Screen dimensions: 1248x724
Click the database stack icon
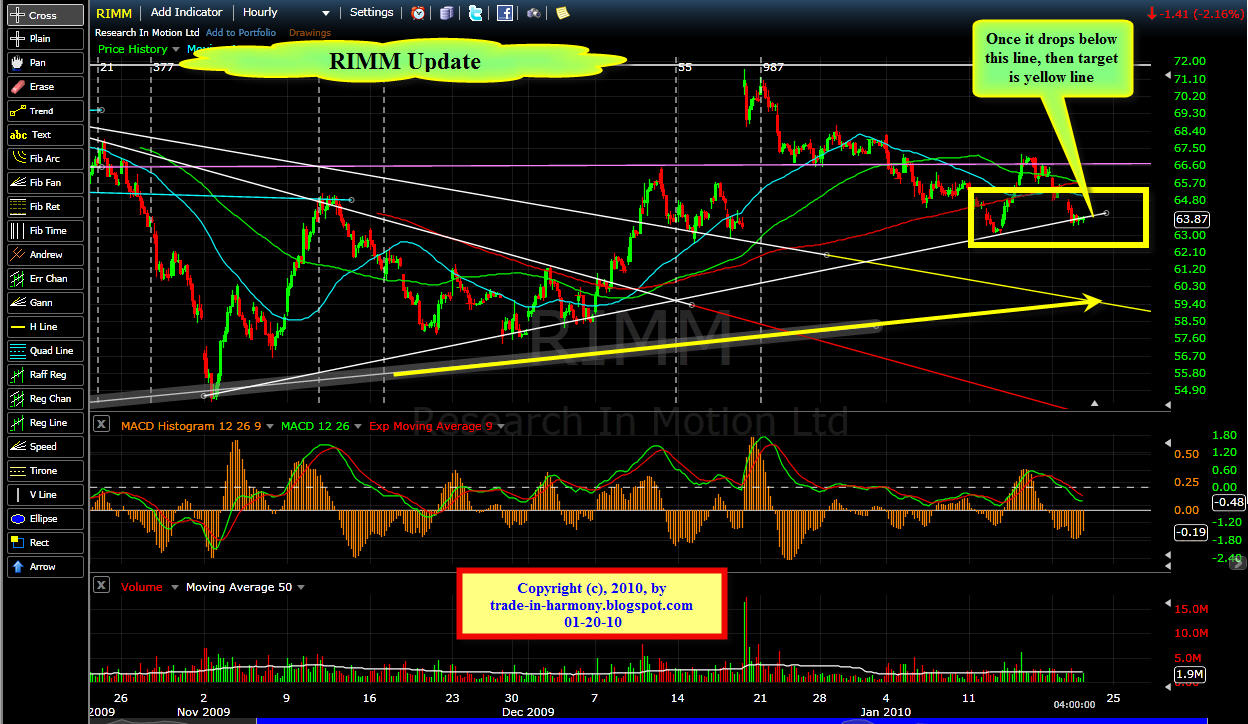pos(447,13)
